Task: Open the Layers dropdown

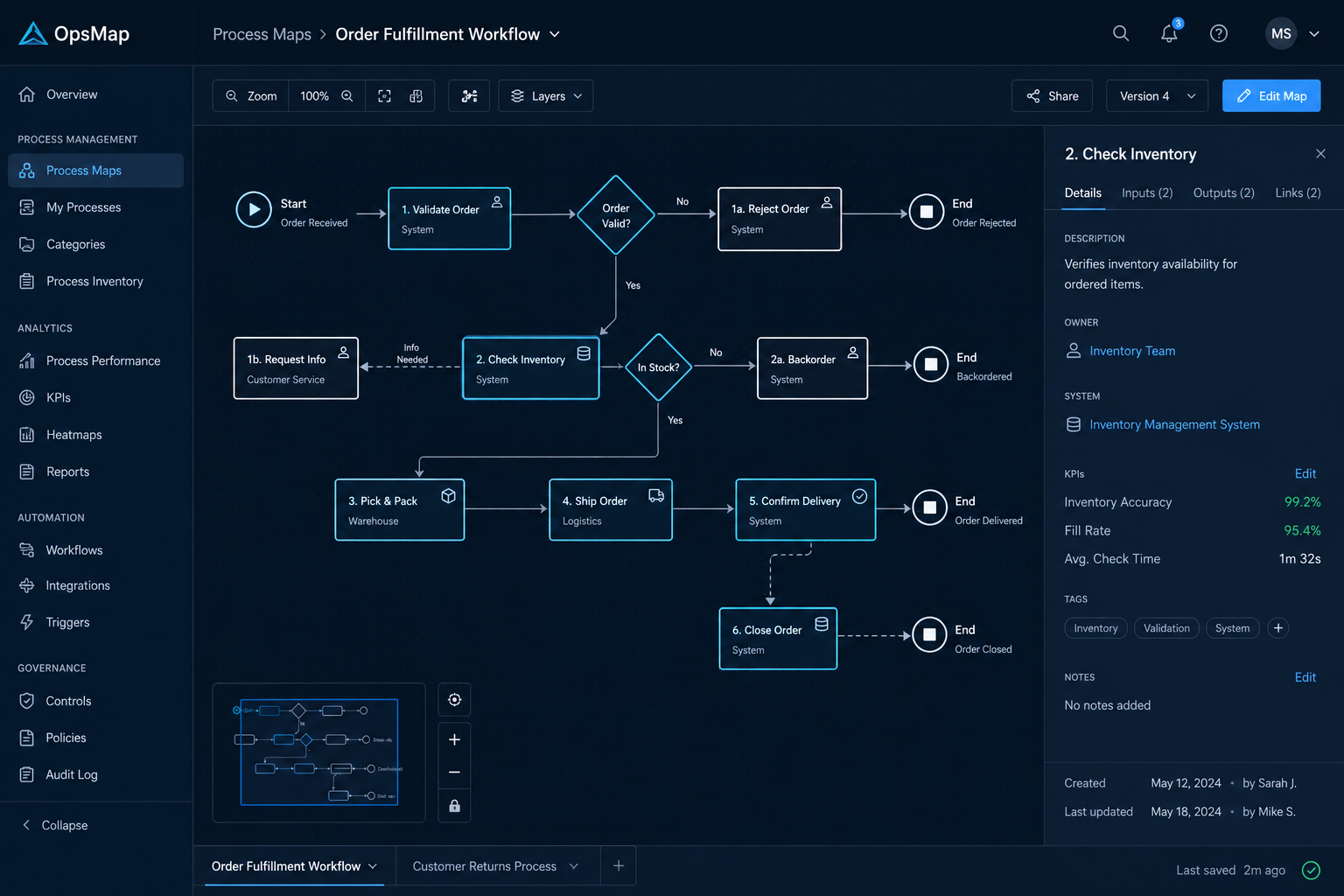Action: [546, 96]
